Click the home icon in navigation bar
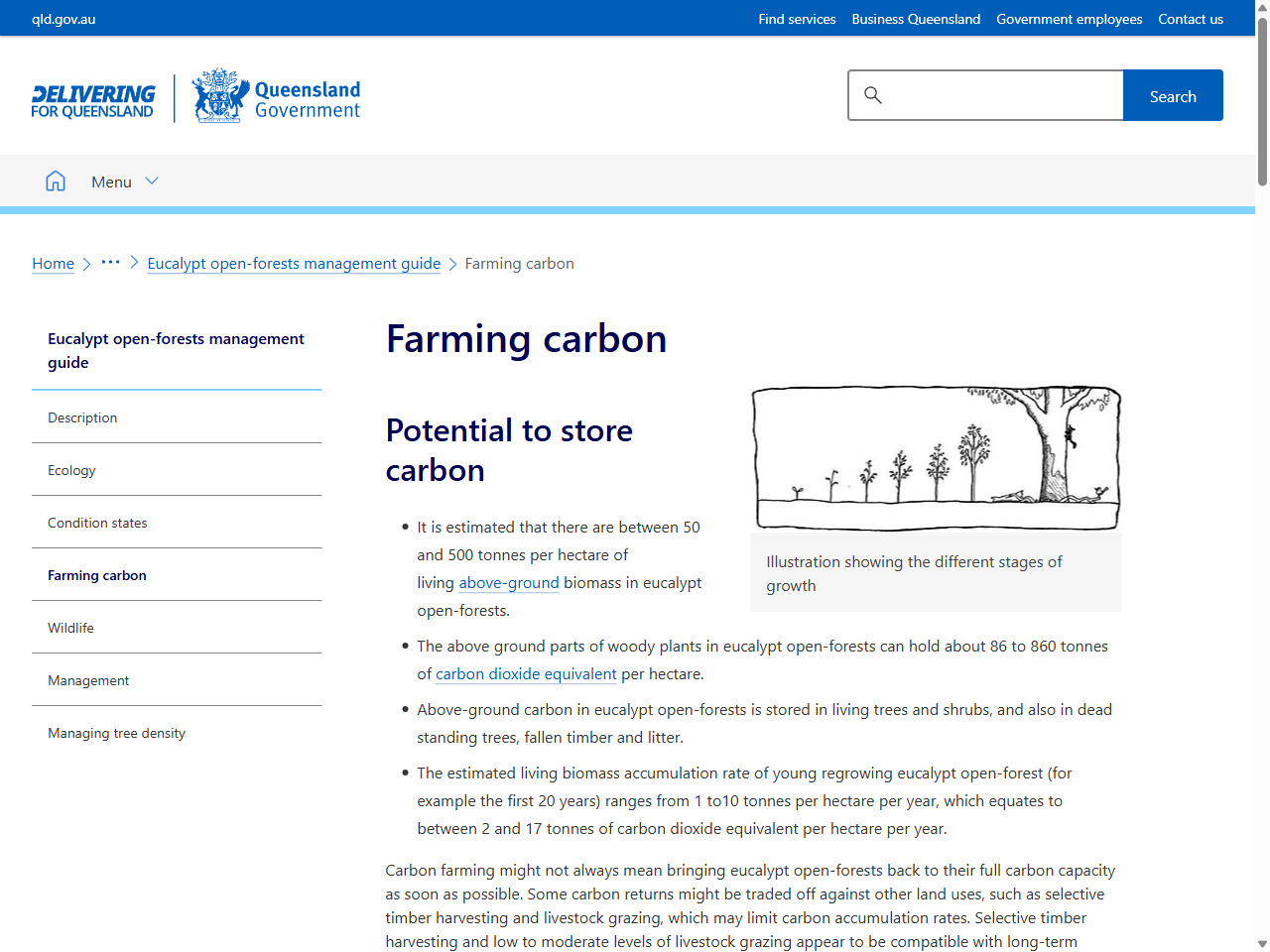Image resolution: width=1270 pixels, height=952 pixels. 56,180
